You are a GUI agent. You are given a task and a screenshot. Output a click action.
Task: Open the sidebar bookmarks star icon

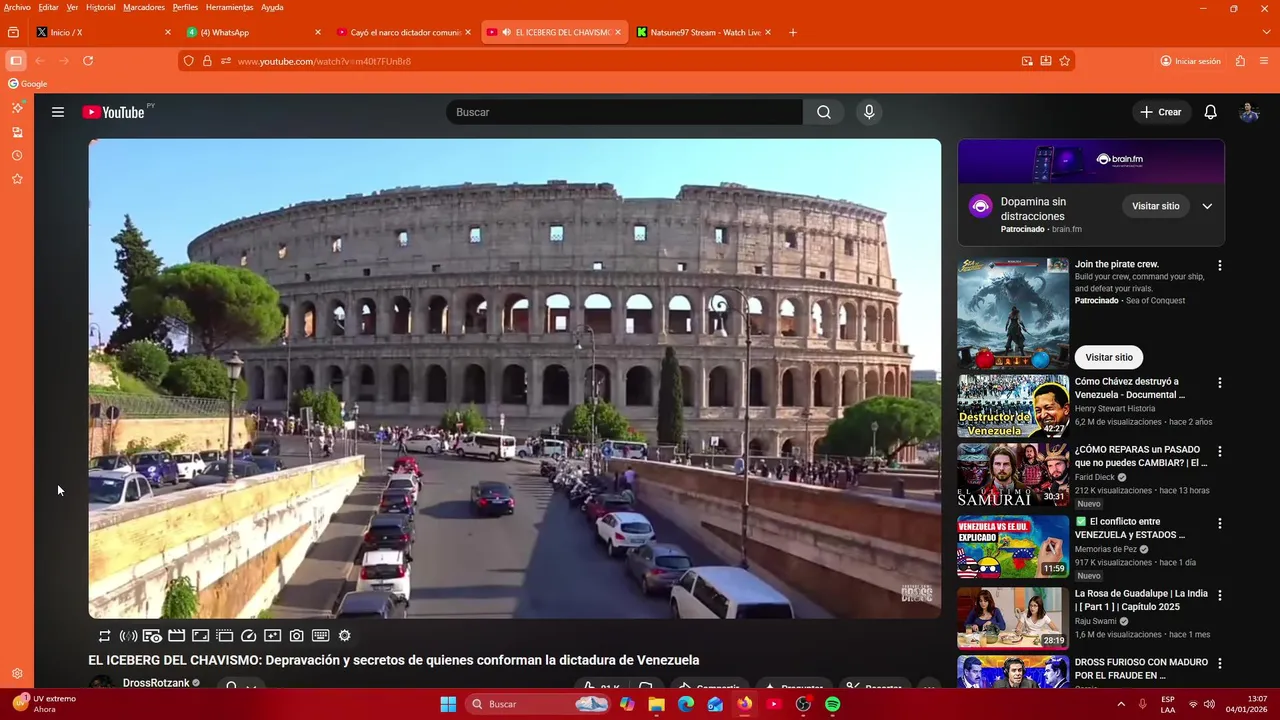click(17, 179)
